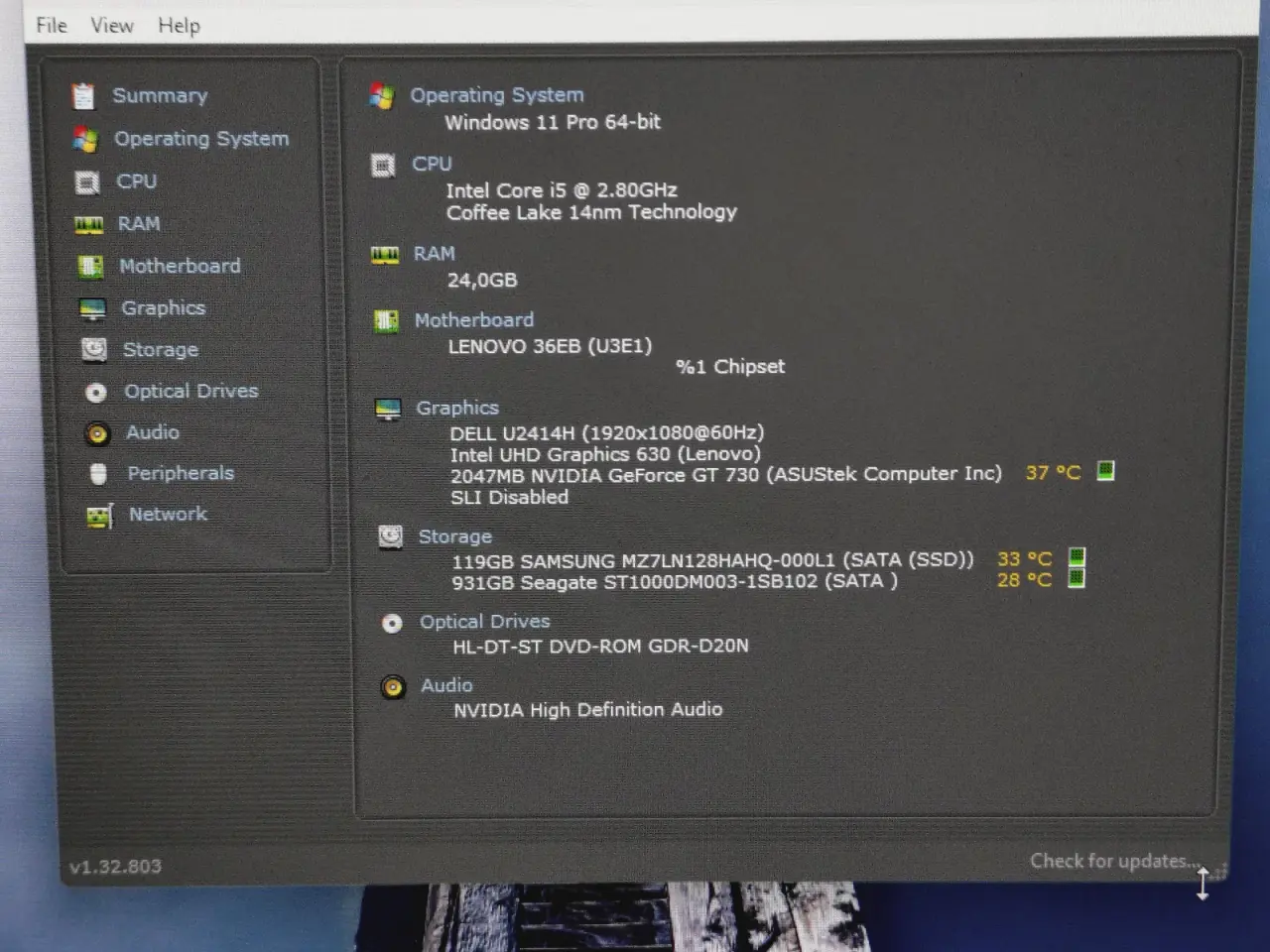Viewport: 1270px width, 952px height.
Task: Click the Storage heading link in summary
Action: click(x=455, y=536)
